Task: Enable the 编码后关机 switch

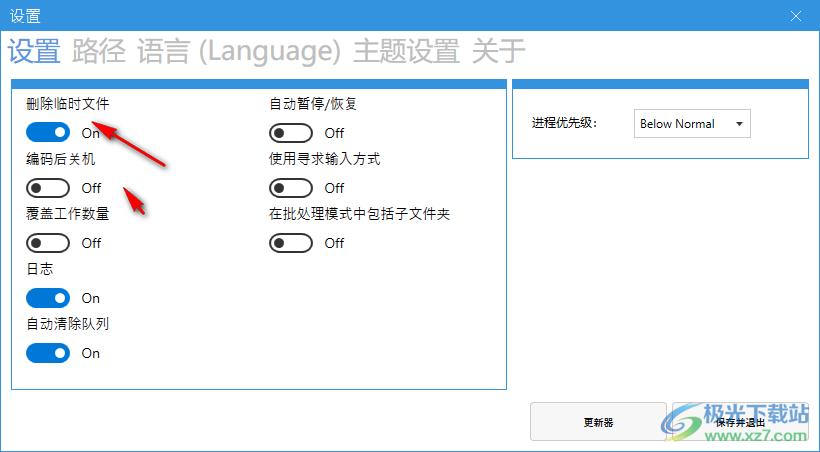Action: tap(48, 188)
